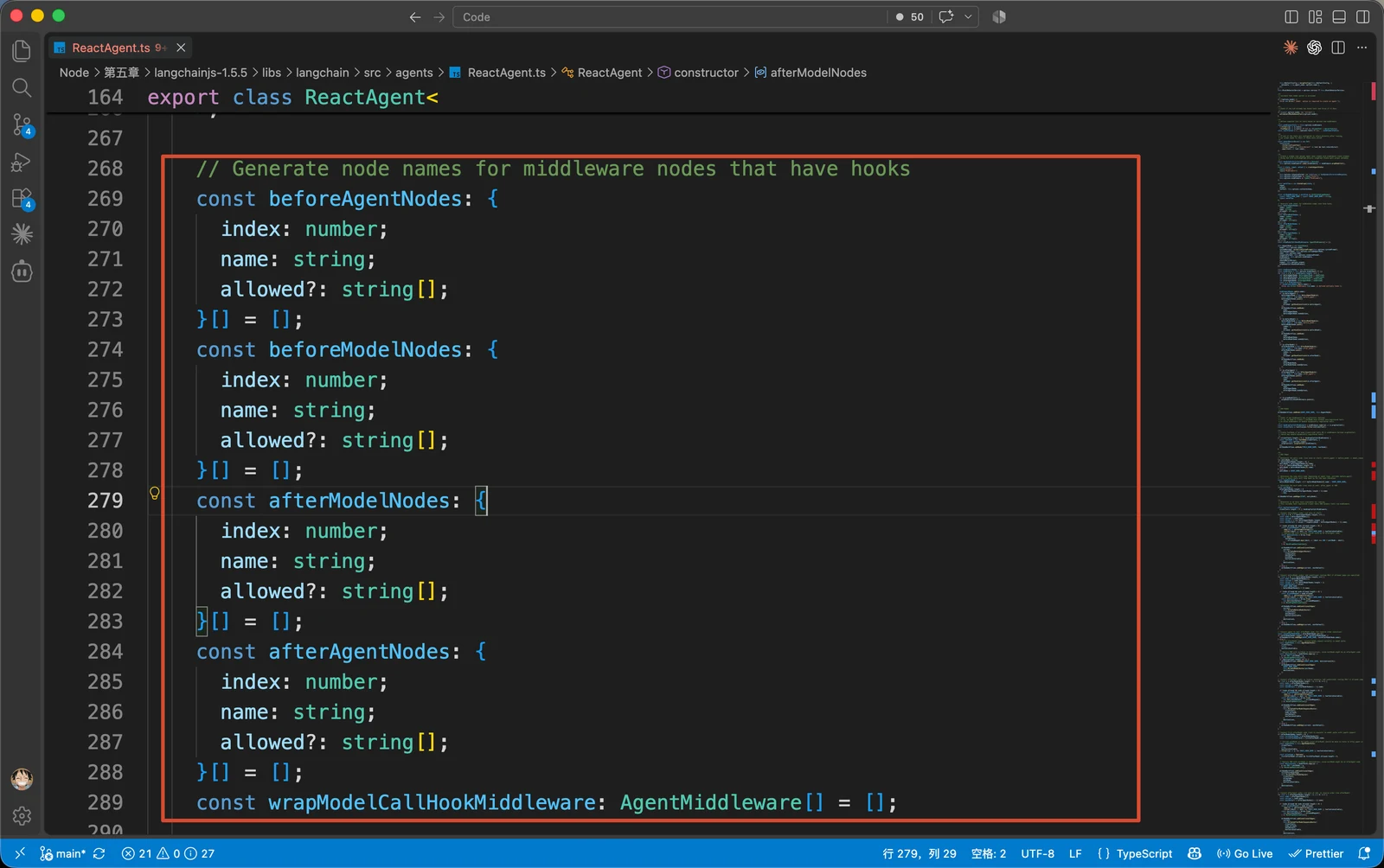Close the ReactAgent.ts tab
The image size is (1384, 868).
(181, 48)
